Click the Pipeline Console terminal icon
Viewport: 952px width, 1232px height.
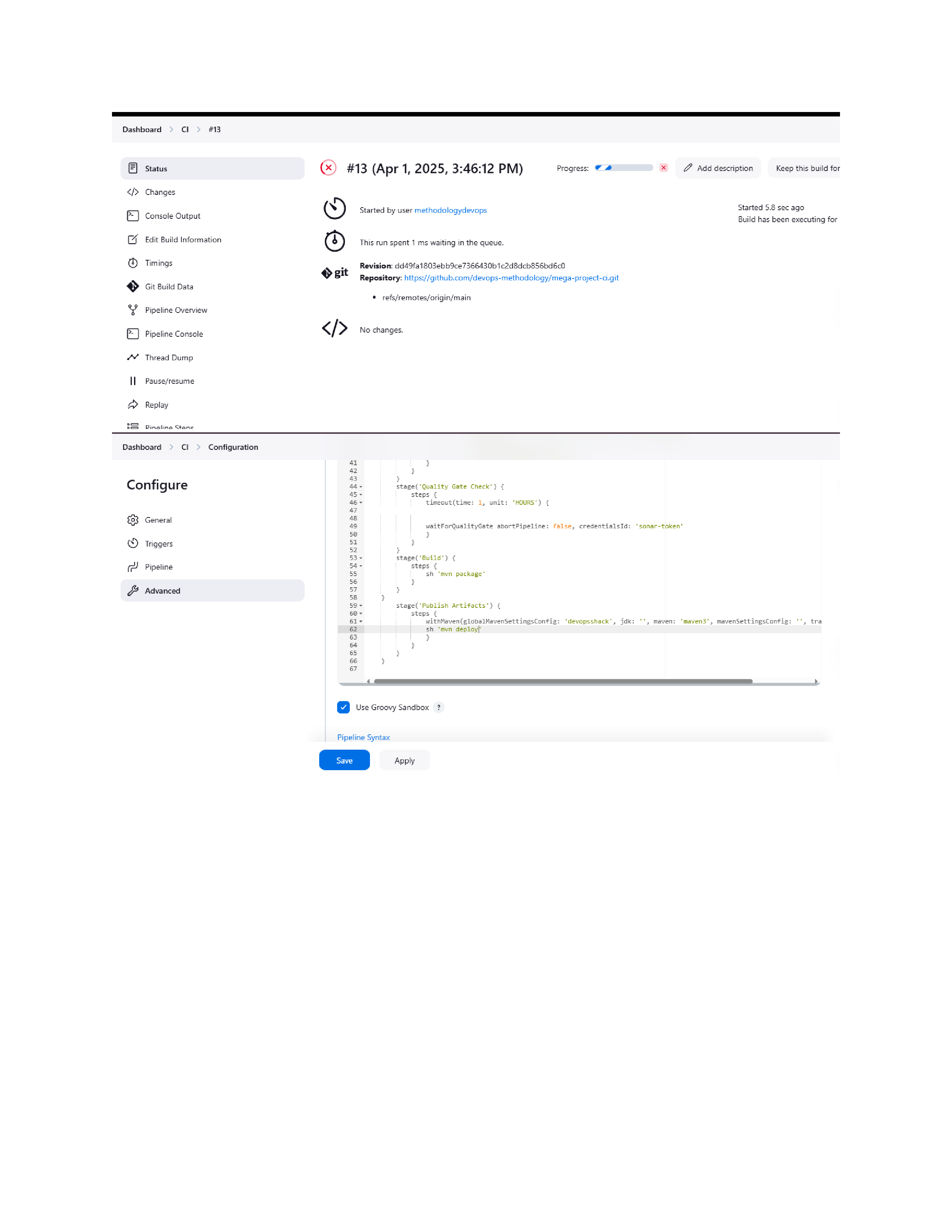[x=133, y=333]
